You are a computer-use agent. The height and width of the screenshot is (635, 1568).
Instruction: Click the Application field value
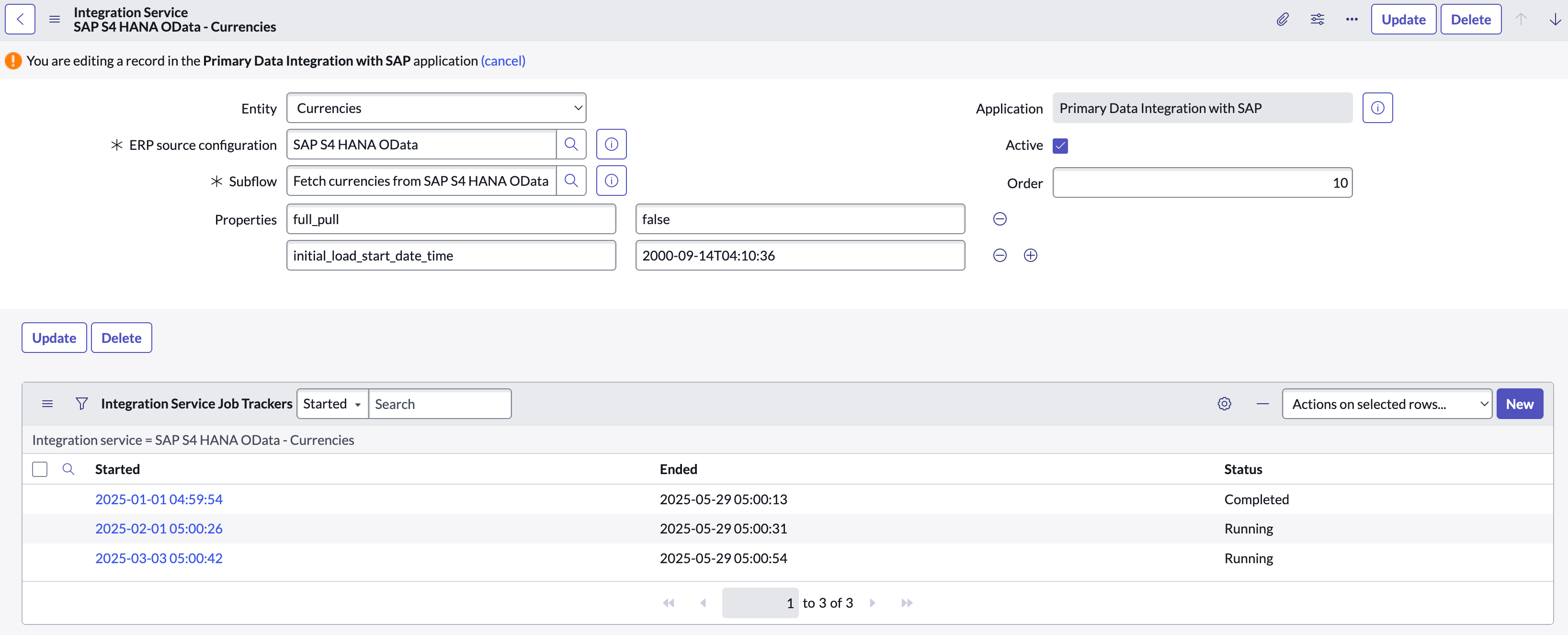point(1202,108)
